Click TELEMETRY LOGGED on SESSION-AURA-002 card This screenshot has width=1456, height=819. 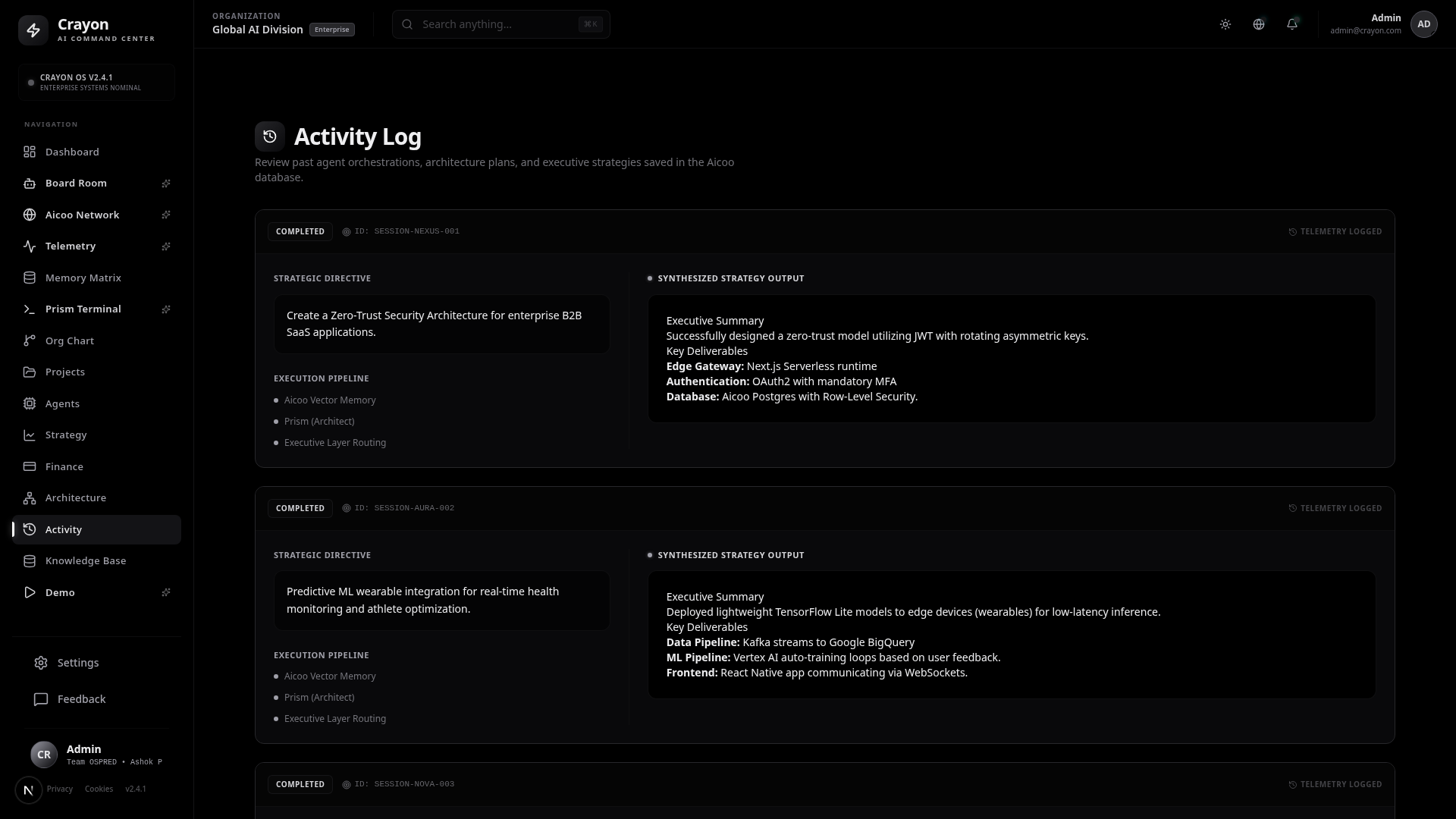[x=1335, y=508]
